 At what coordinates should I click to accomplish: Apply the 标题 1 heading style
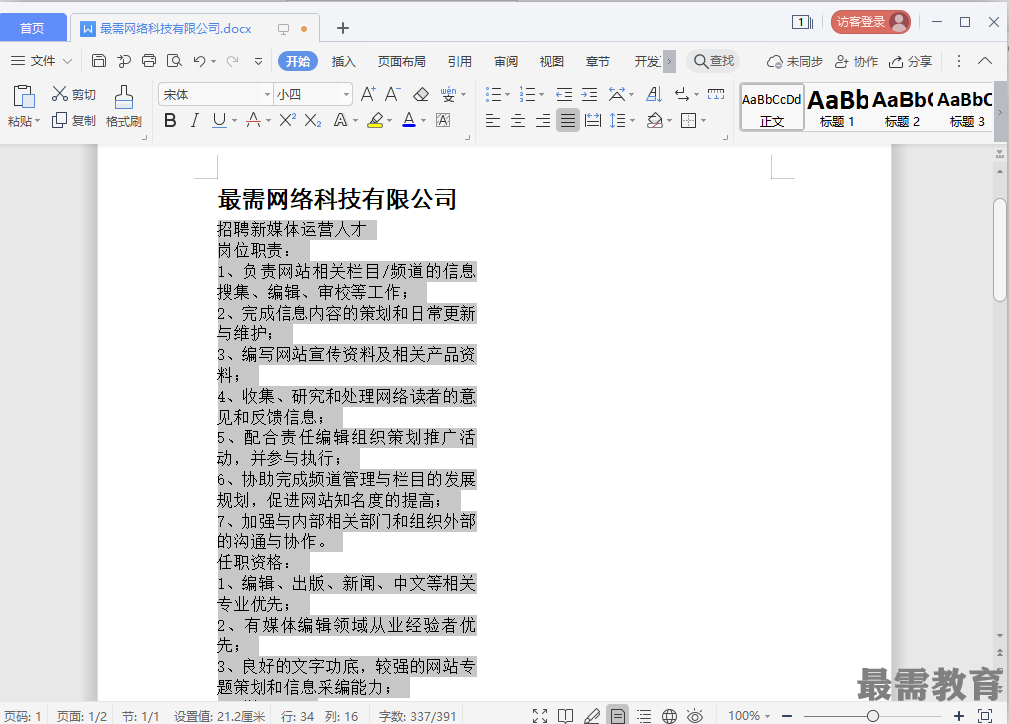pyautogui.click(x=837, y=107)
